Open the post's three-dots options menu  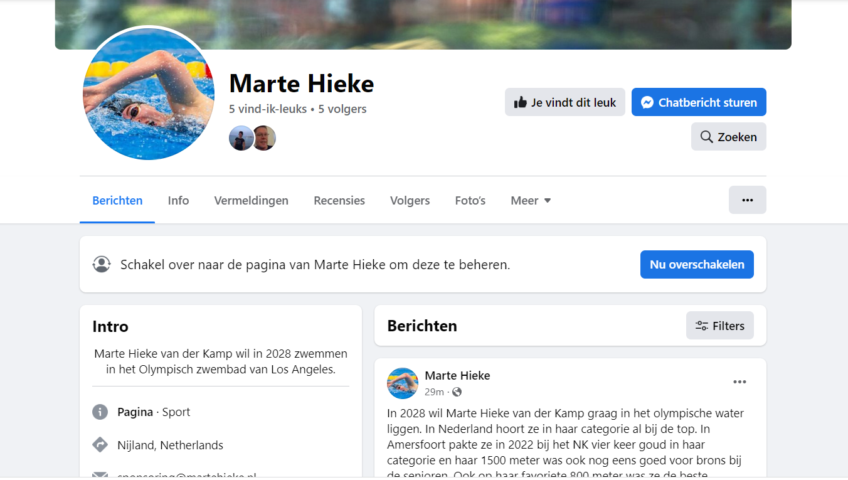(x=739, y=382)
